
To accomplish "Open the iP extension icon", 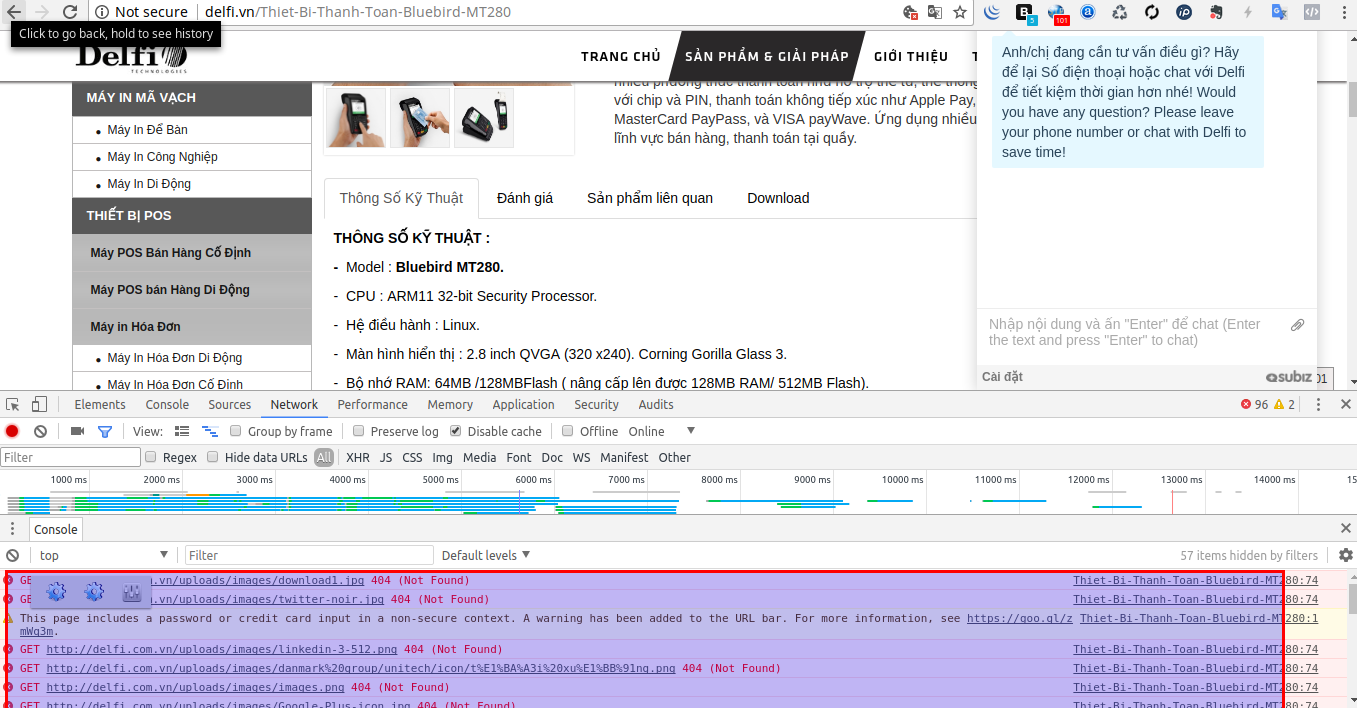I will click(x=1184, y=12).
